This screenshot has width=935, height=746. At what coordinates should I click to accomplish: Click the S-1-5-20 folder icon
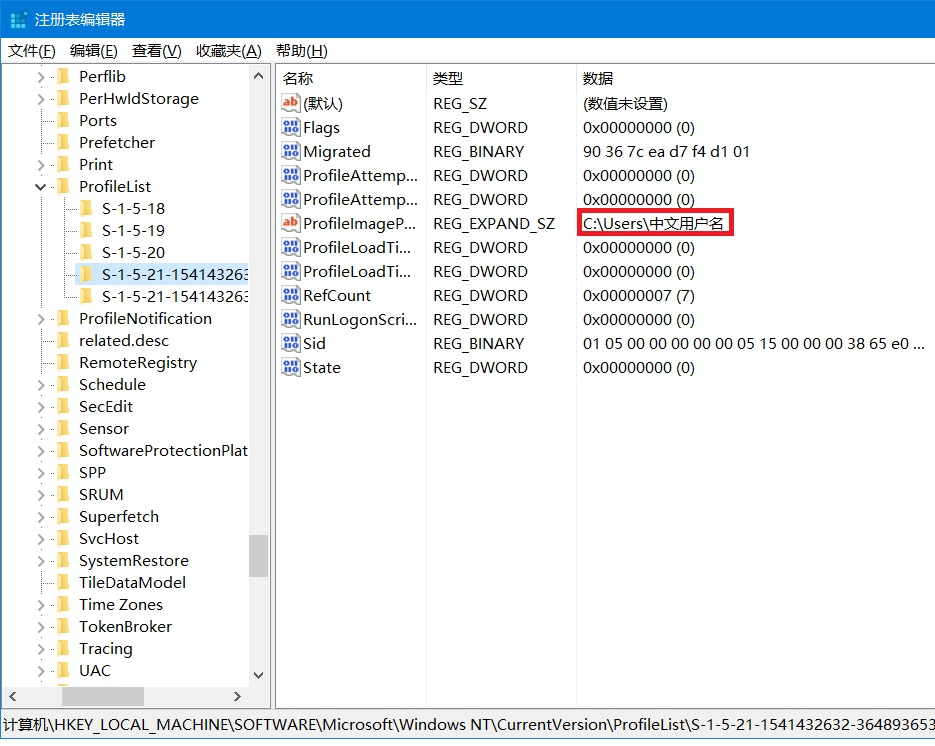coord(86,252)
